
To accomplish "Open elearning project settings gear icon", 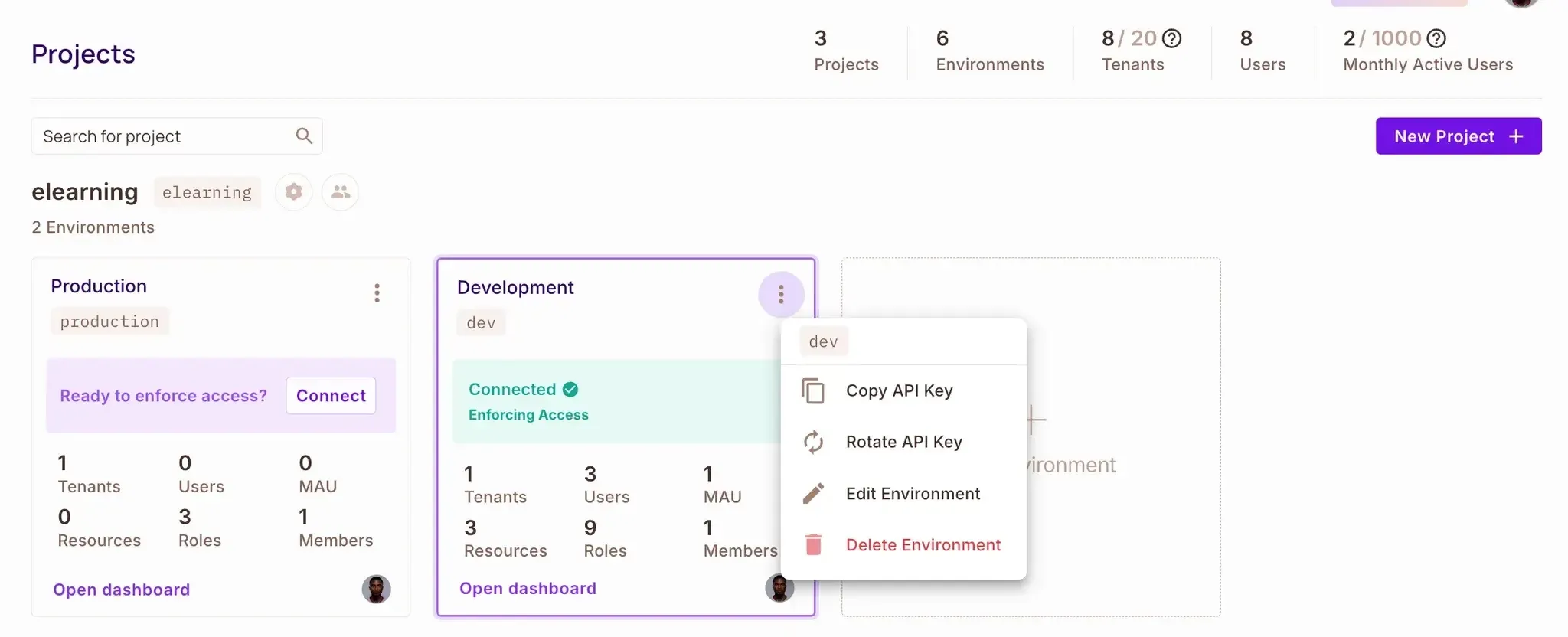I will [293, 191].
